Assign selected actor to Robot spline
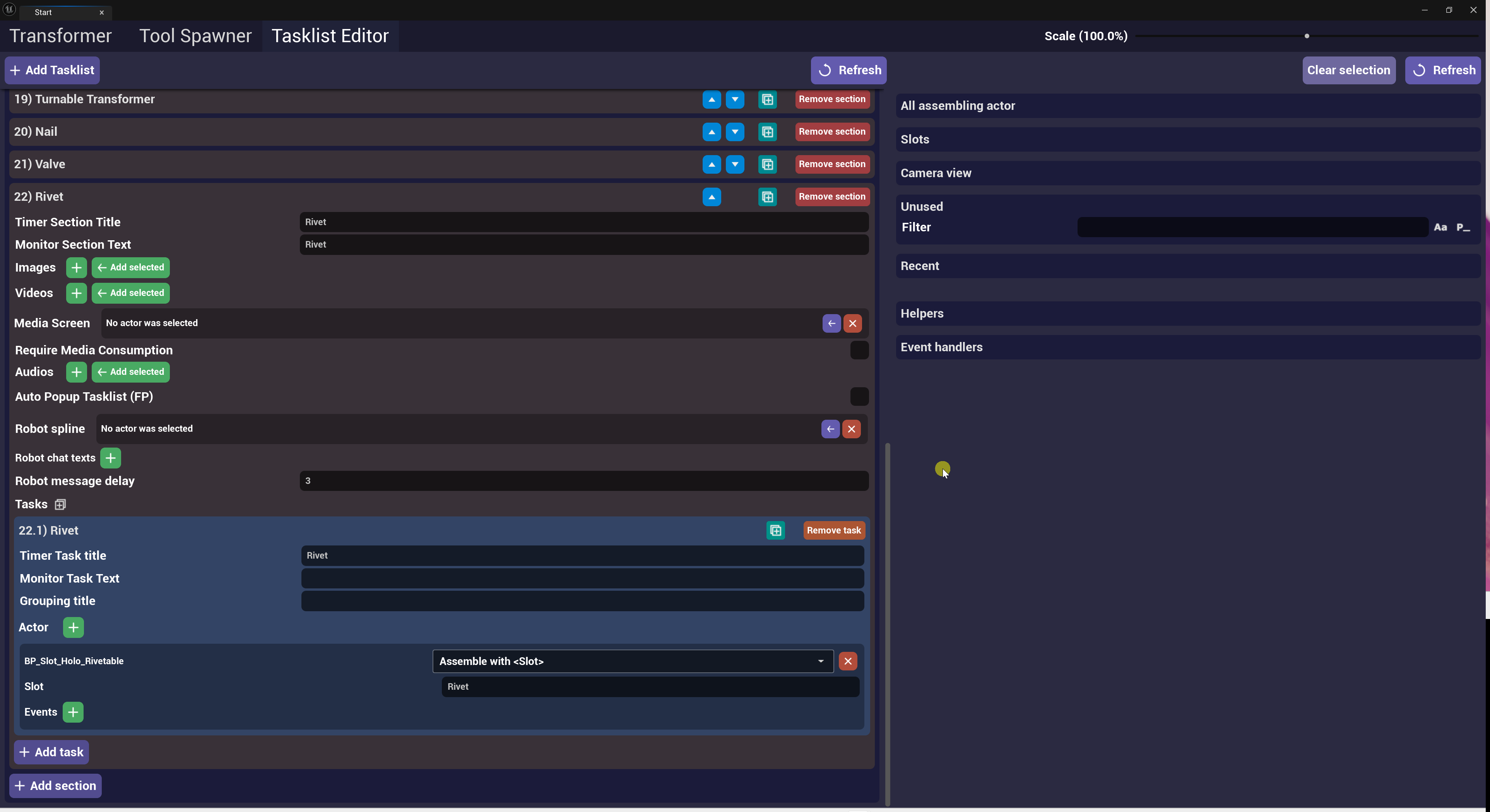Viewport: 1490px width, 812px height. (830, 429)
